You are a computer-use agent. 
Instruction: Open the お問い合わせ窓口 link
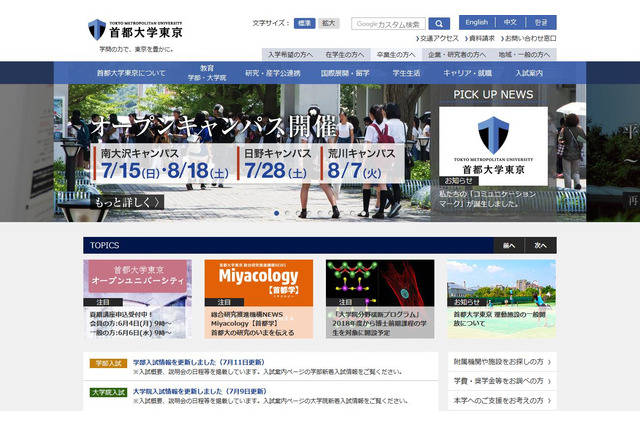[528, 38]
